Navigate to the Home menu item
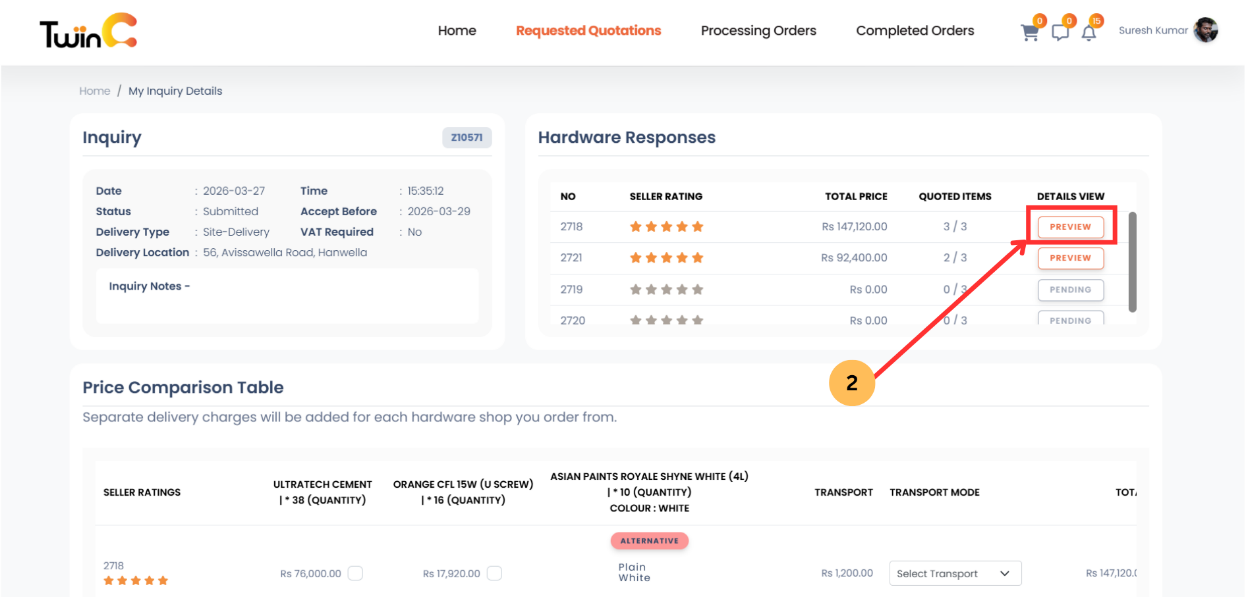 pyautogui.click(x=457, y=30)
